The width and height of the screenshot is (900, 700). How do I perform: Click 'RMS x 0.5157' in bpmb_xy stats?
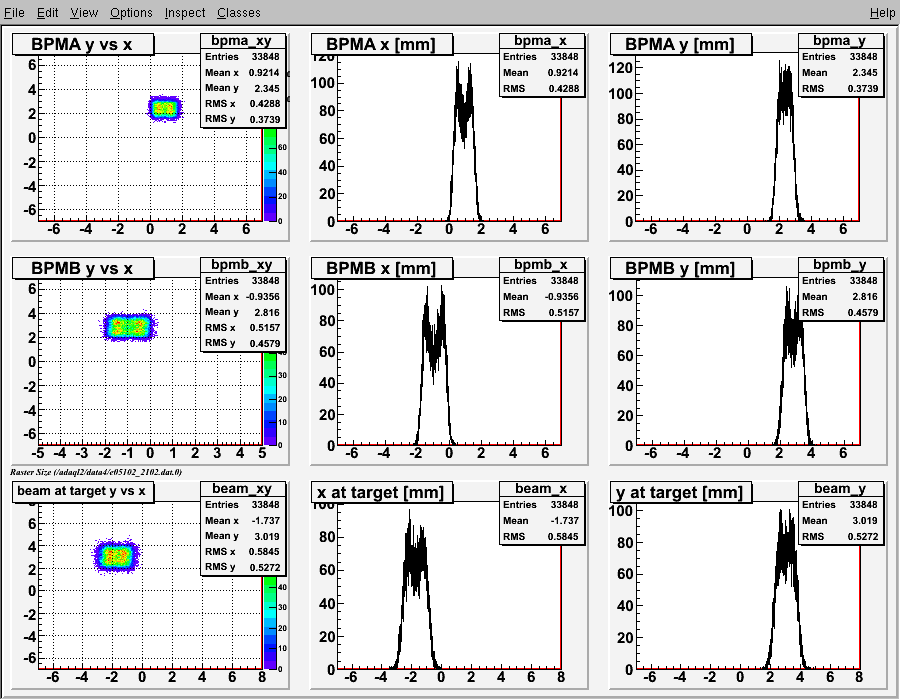coord(242,328)
